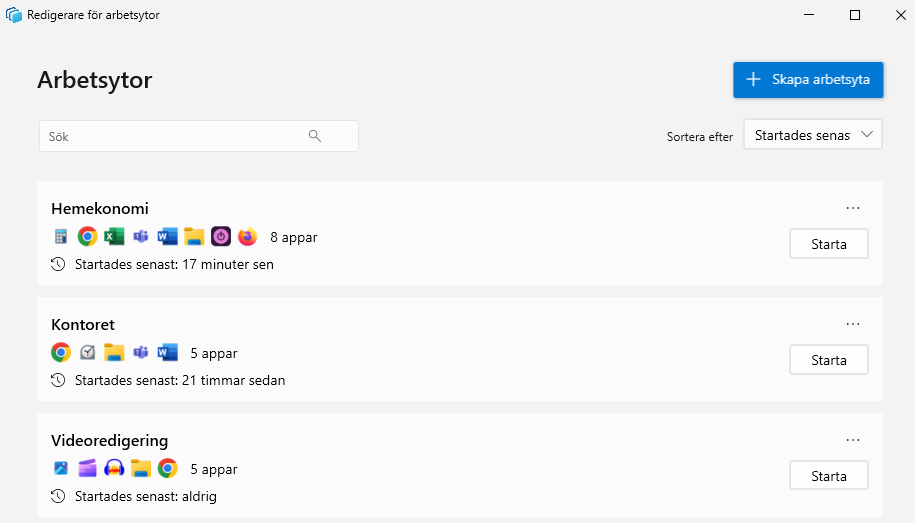The height and width of the screenshot is (523, 915).
Task: Click the Teams icon in Kontoret
Action: (141, 353)
